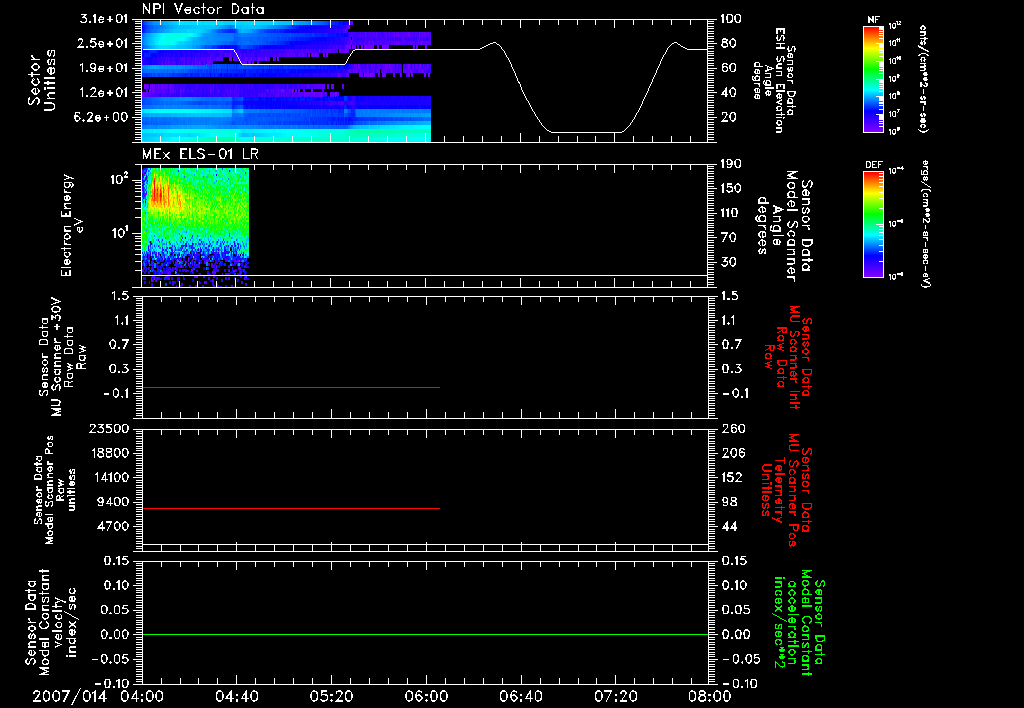Select the green "Model Constant acceleration" title
This screenshot has height=708, width=1024.
point(800,622)
